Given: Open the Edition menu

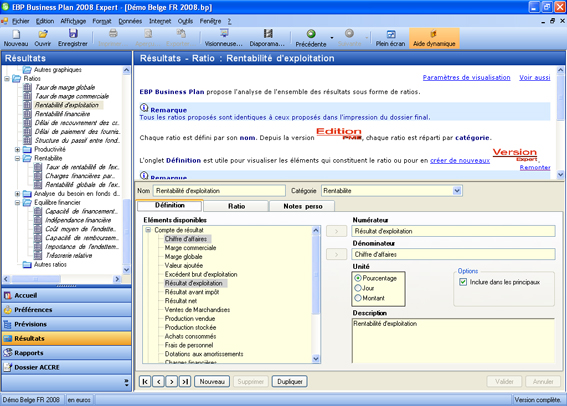Looking at the screenshot, I should 45,21.
